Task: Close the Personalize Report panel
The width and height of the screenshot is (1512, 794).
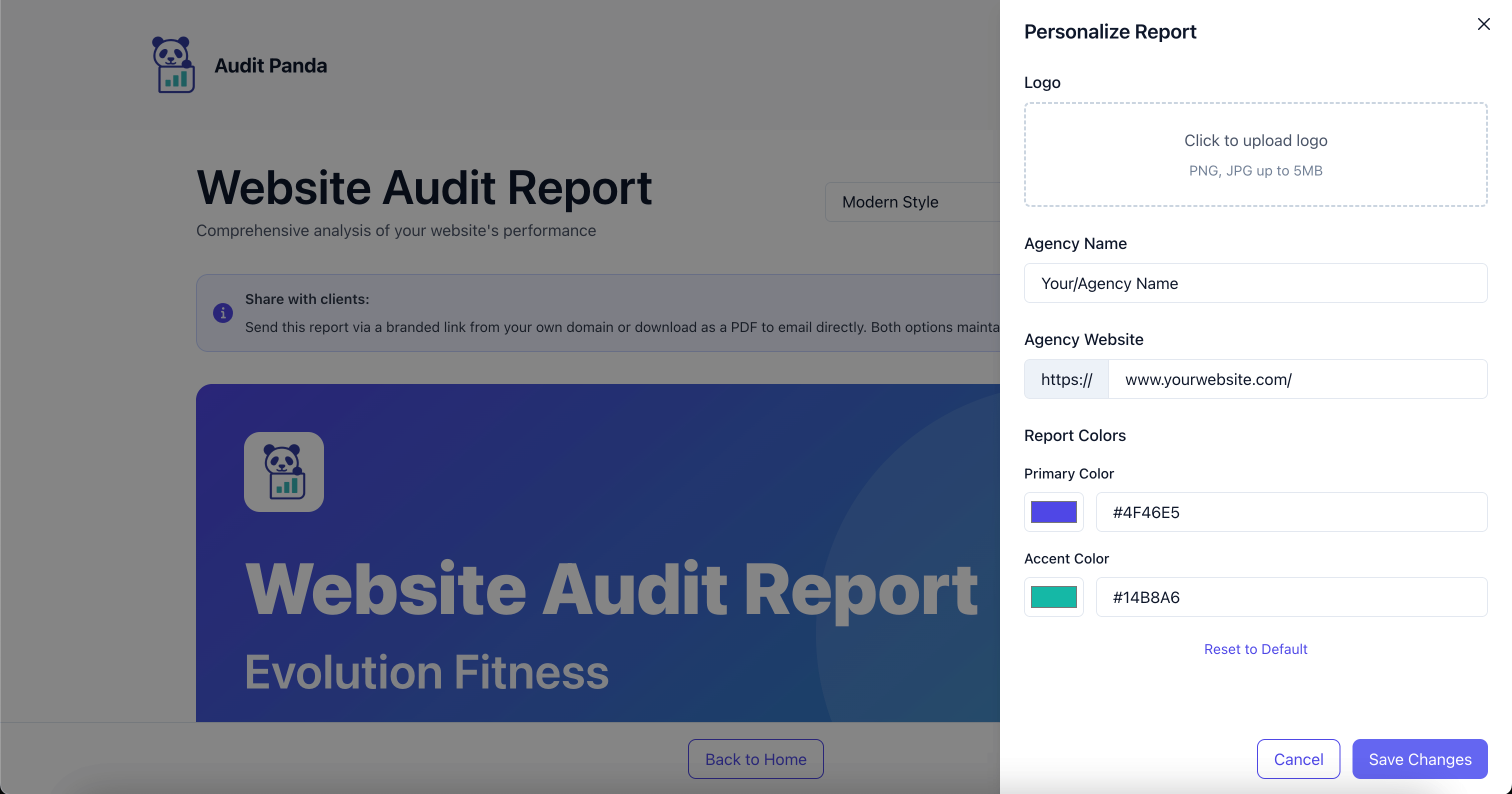Action: (1483, 24)
